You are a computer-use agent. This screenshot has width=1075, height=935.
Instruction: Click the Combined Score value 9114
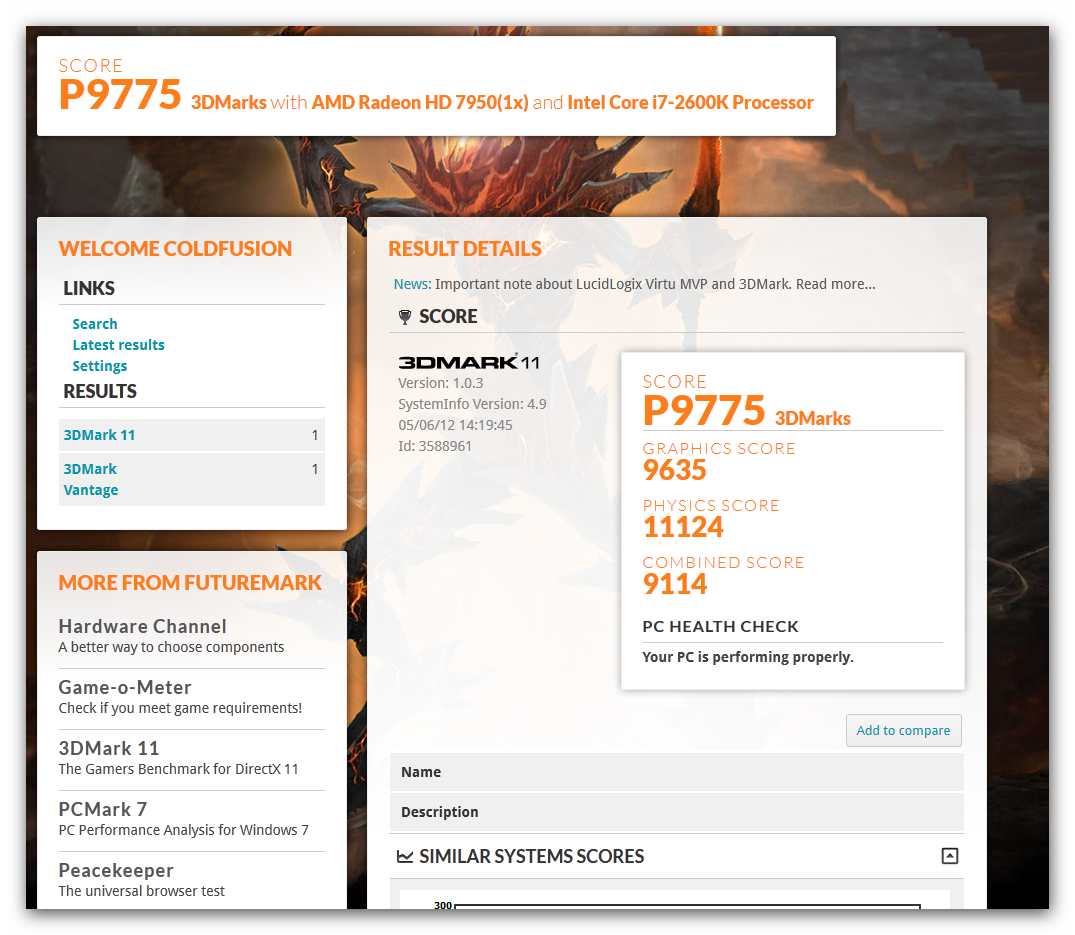[675, 584]
